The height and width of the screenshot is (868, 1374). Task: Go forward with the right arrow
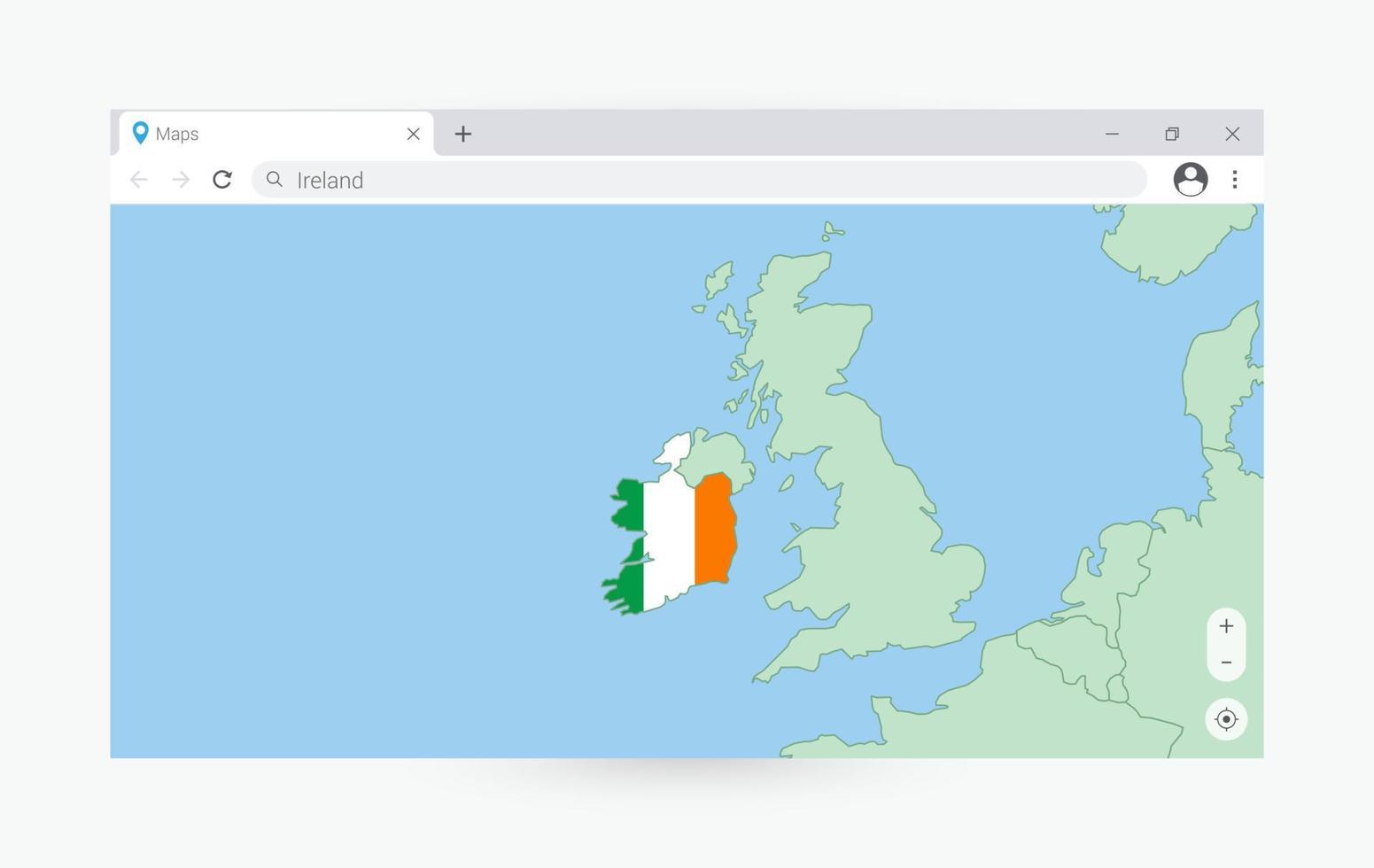point(181,180)
